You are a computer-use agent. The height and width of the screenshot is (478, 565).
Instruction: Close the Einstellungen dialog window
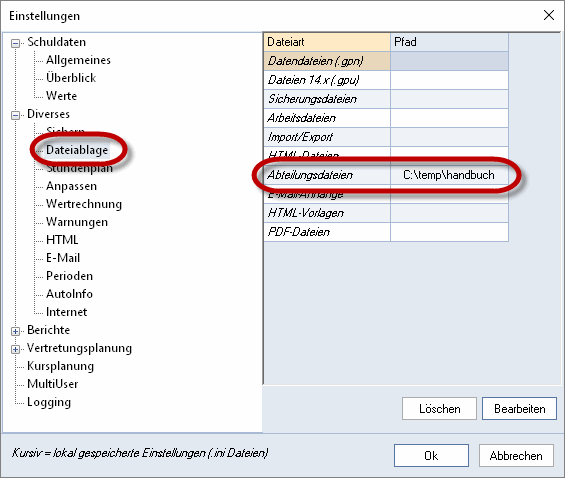coord(549,15)
